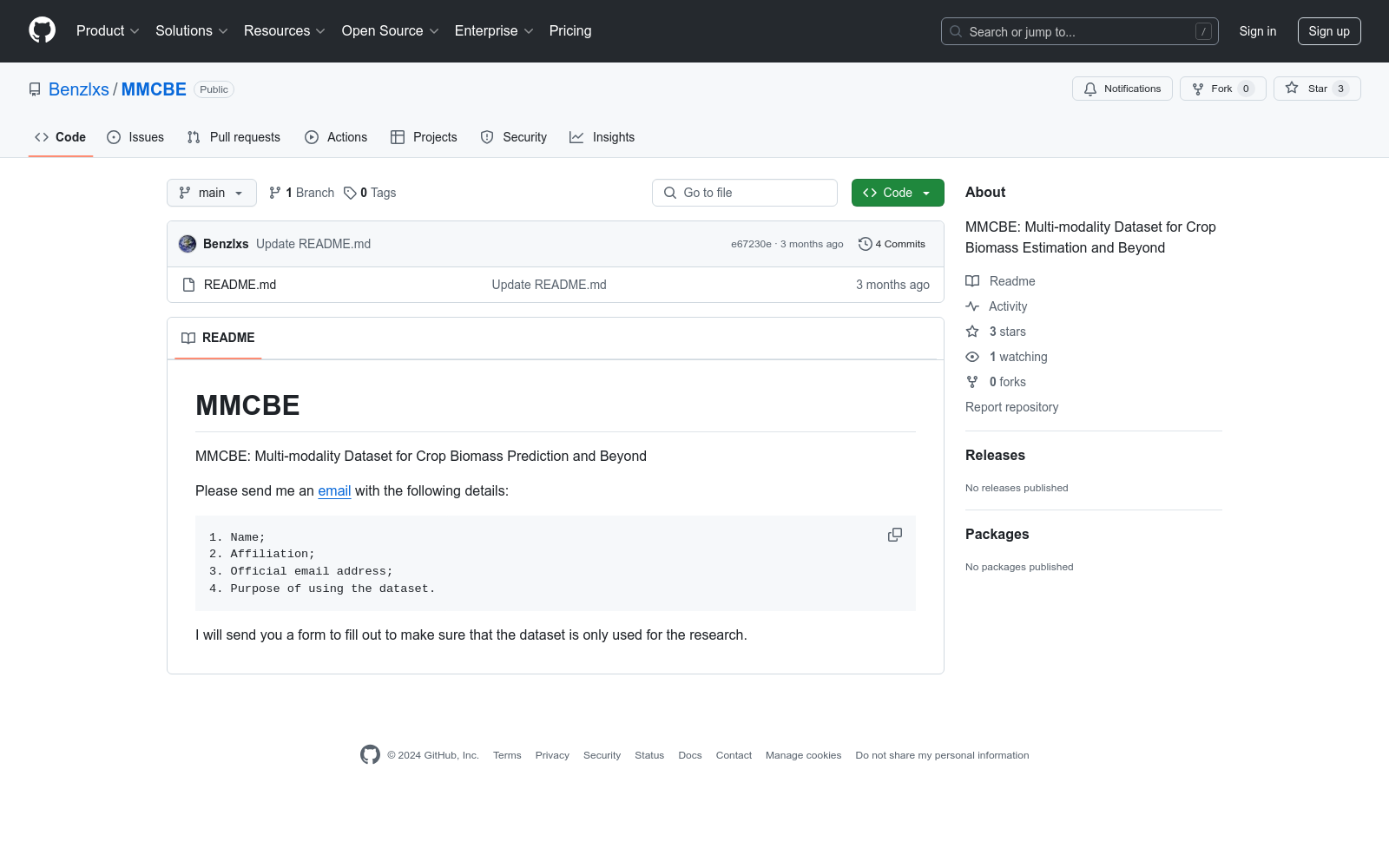The image size is (1389, 868).
Task: Click the GitHub logo in header
Action: coord(42,30)
